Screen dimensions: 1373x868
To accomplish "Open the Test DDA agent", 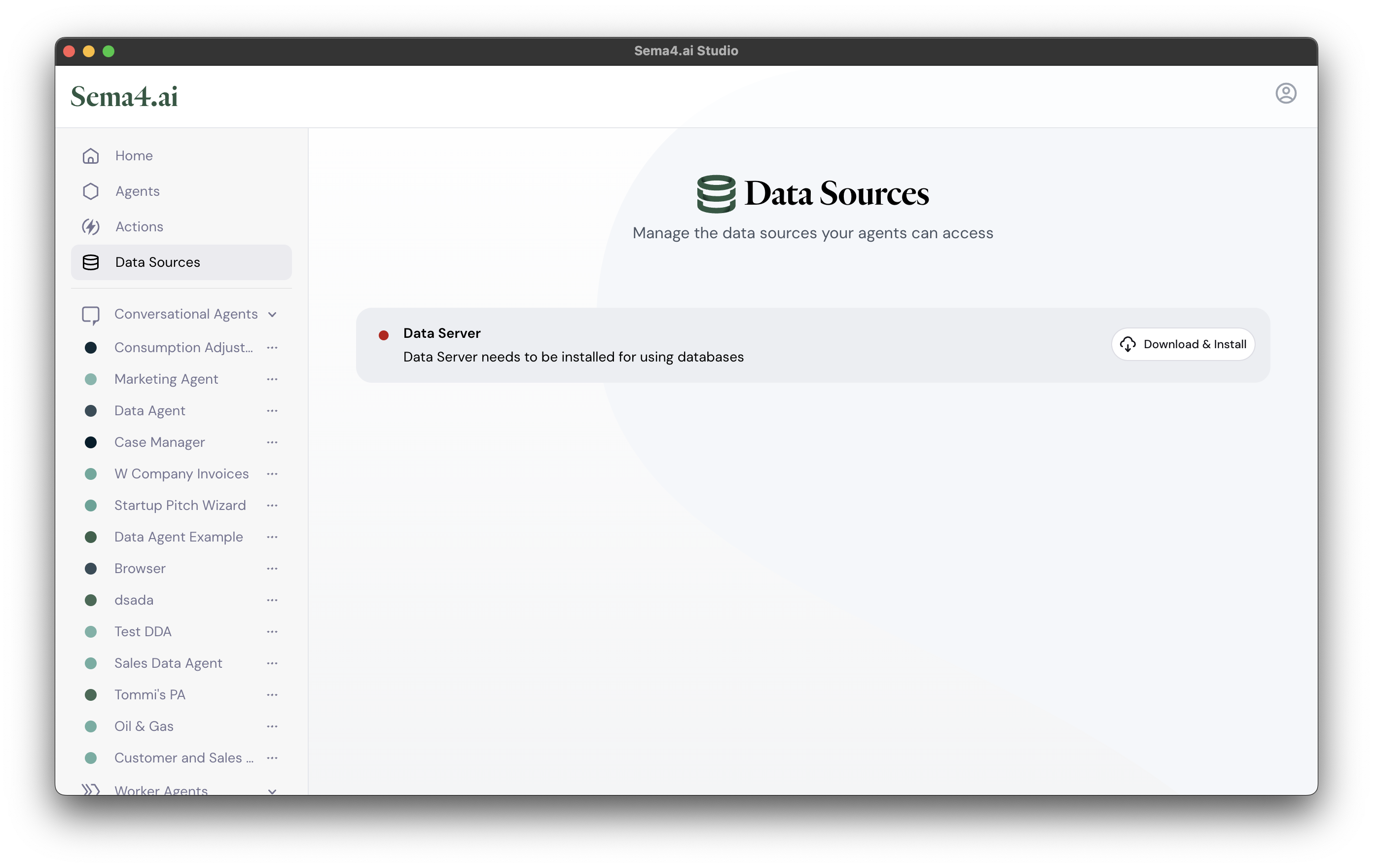I will pyautogui.click(x=143, y=631).
